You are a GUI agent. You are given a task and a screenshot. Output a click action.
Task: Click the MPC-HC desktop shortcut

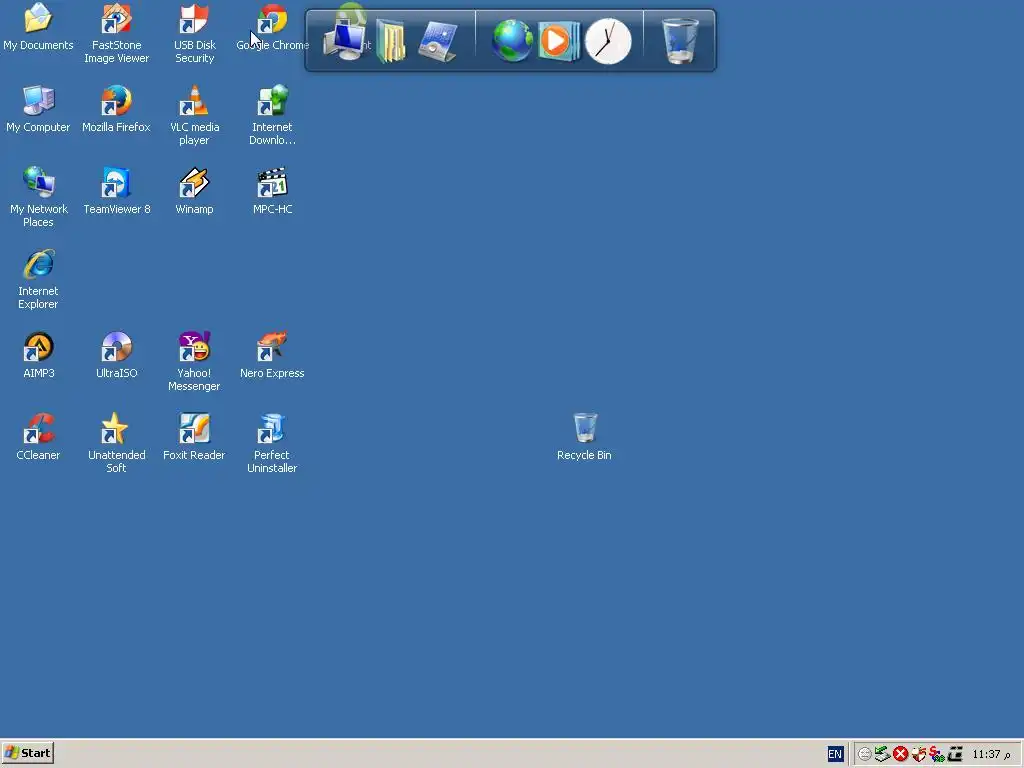pyautogui.click(x=272, y=191)
